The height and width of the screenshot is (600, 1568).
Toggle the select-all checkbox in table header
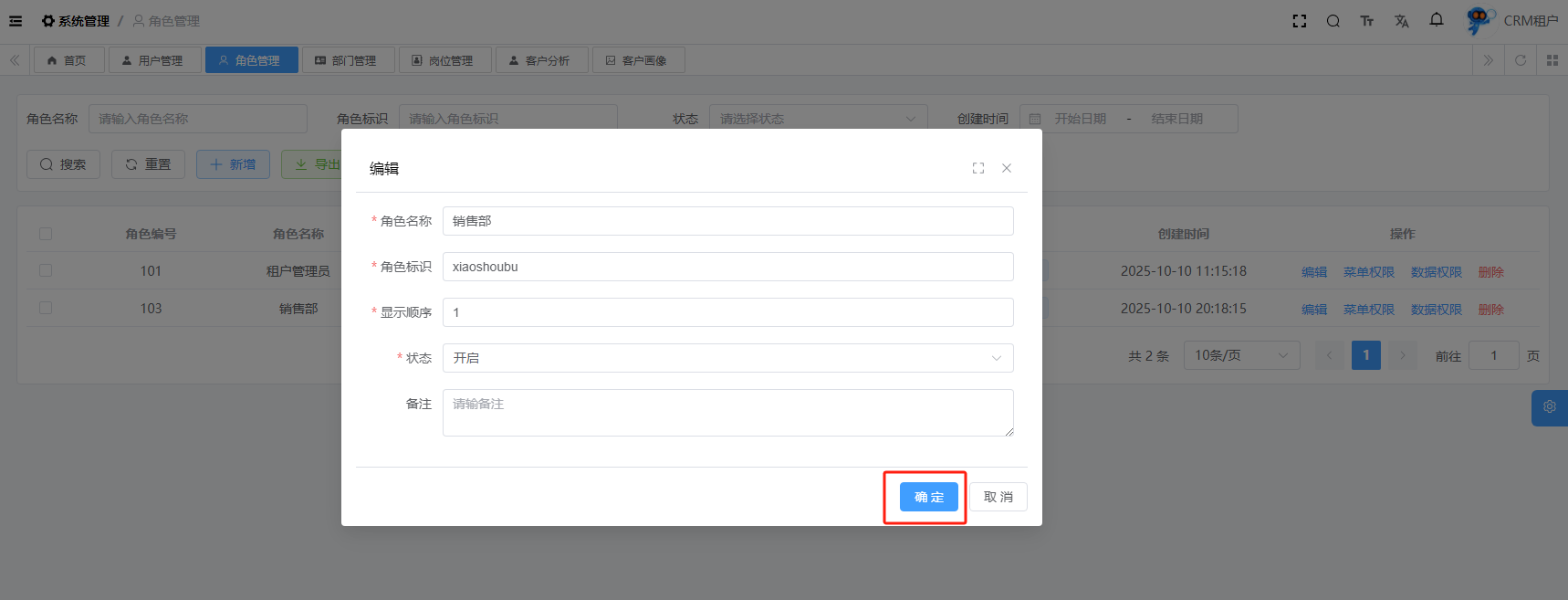point(46,234)
